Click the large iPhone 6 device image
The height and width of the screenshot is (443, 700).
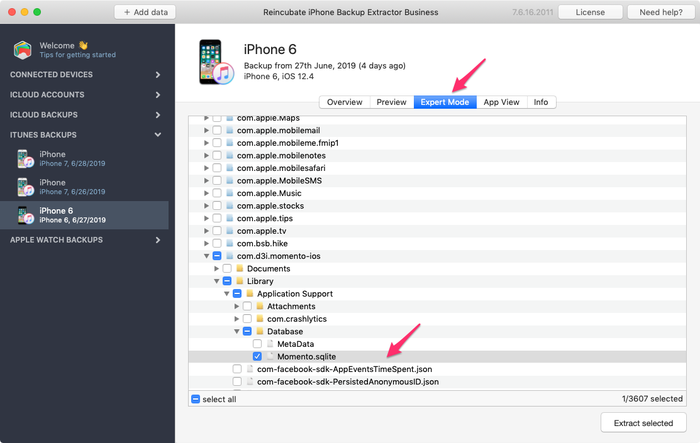[x=216, y=62]
